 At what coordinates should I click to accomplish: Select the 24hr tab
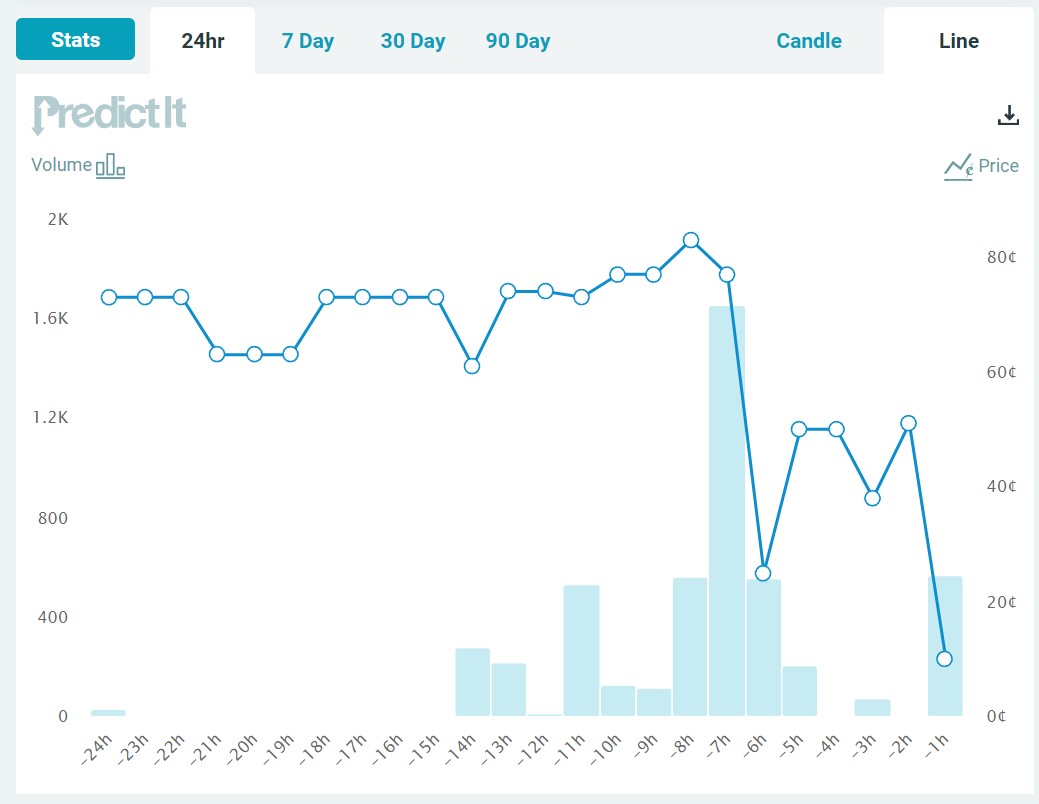[203, 40]
